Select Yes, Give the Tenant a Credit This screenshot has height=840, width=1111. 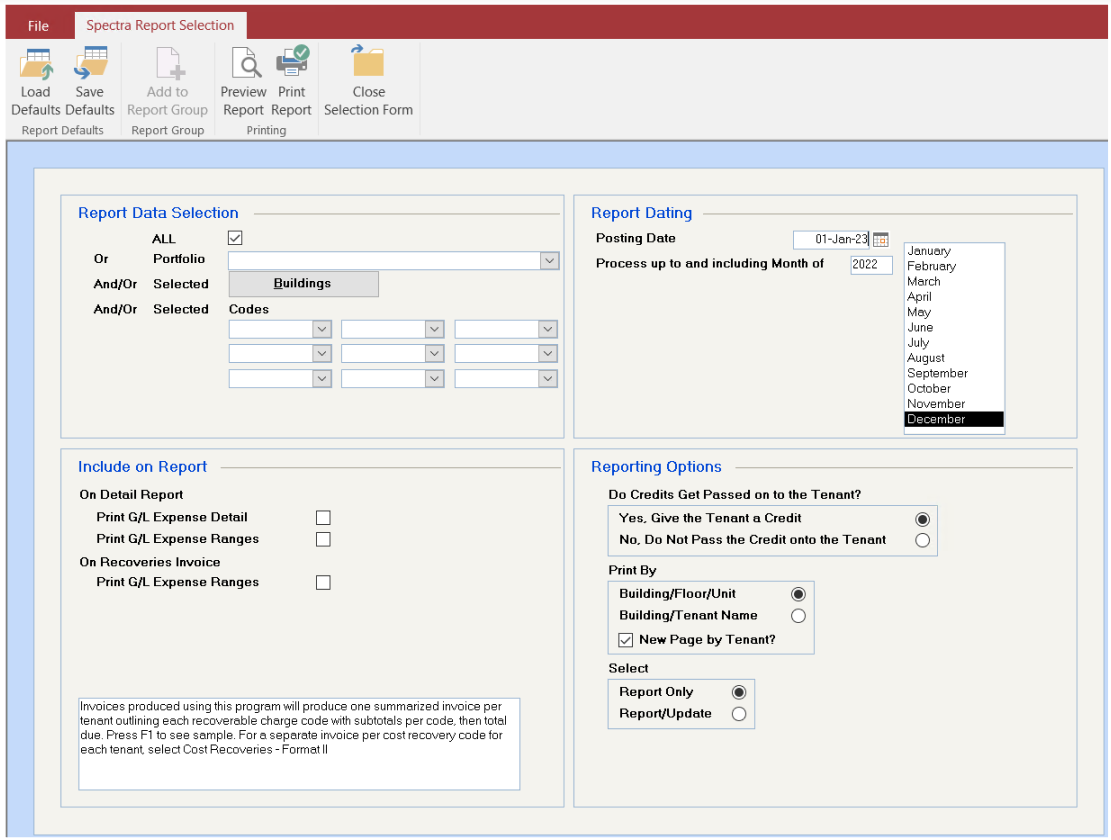tap(922, 519)
